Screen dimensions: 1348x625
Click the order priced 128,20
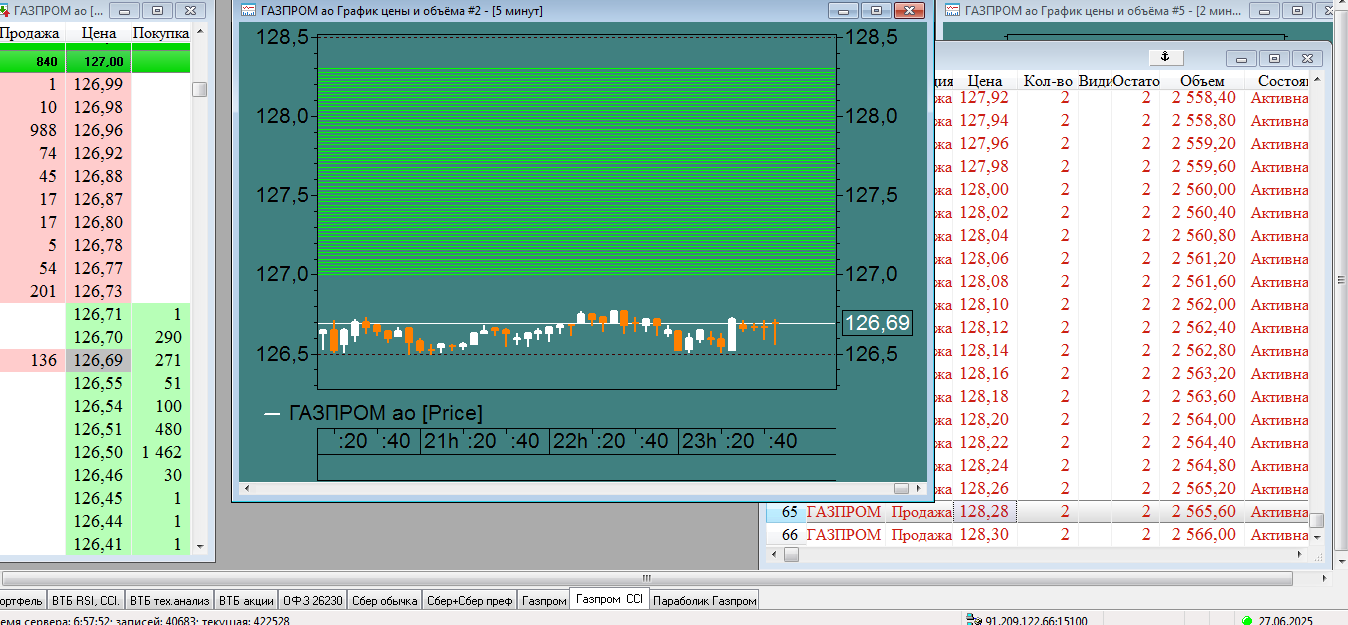point(984,419)
